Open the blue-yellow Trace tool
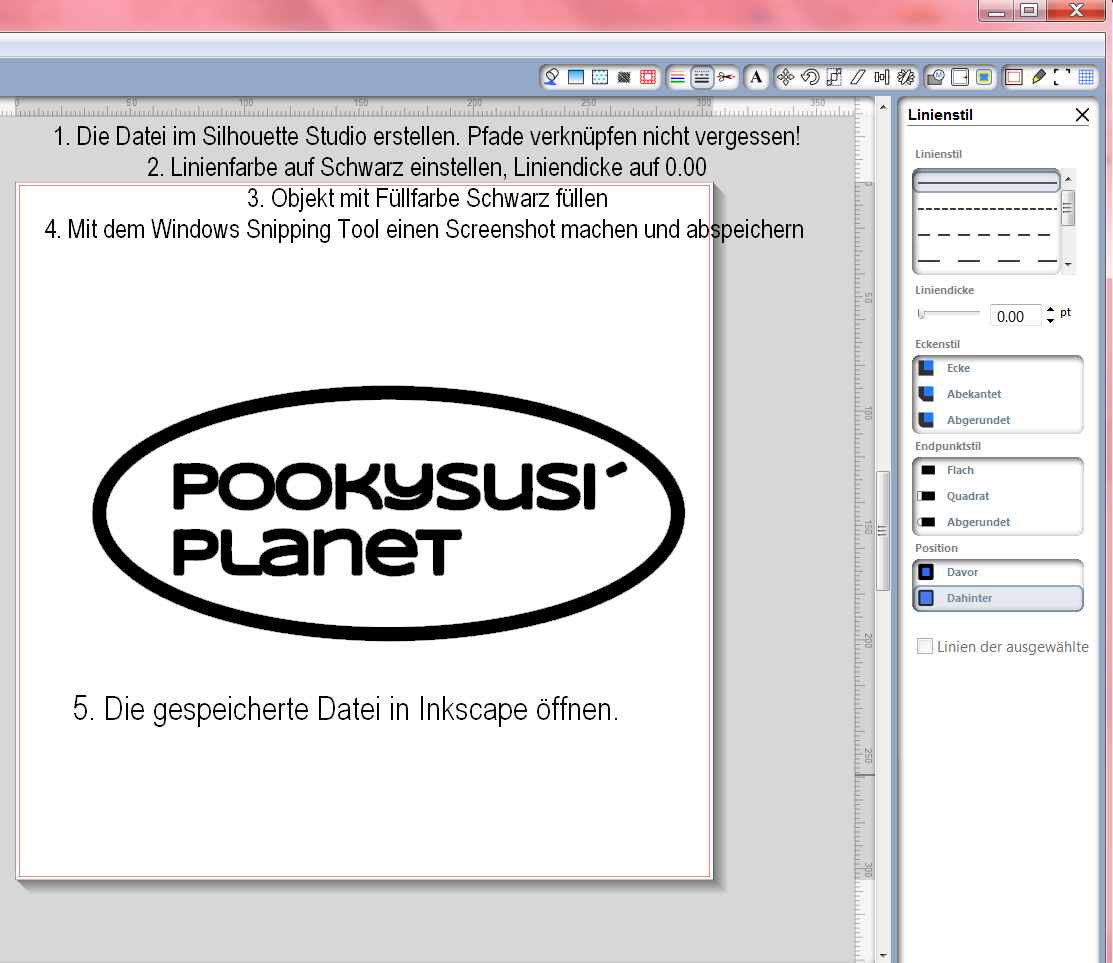Screen dimensions: 1113x963 (984, 77)
